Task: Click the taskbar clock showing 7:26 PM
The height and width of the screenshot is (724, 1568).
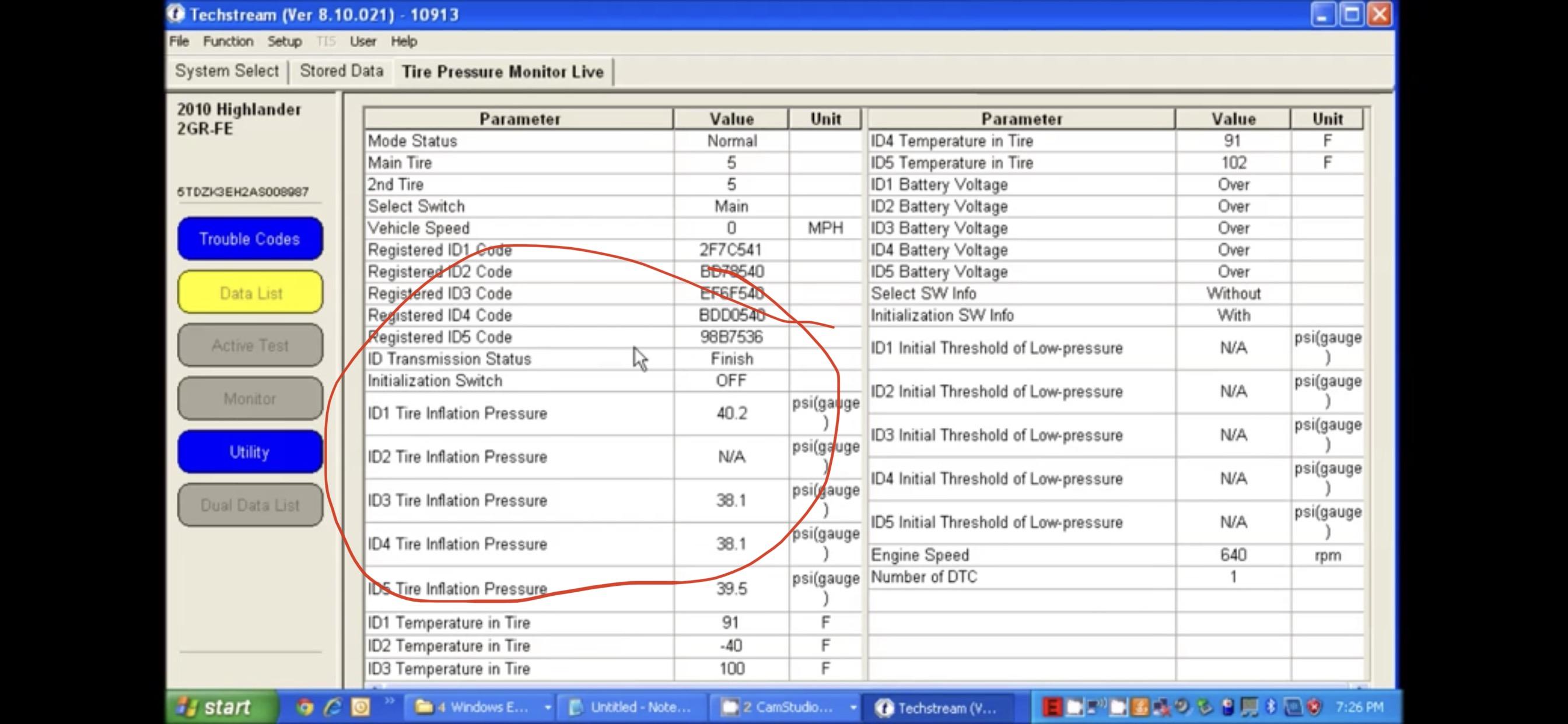Action: pyautogui.click(x=1360, y=707)
